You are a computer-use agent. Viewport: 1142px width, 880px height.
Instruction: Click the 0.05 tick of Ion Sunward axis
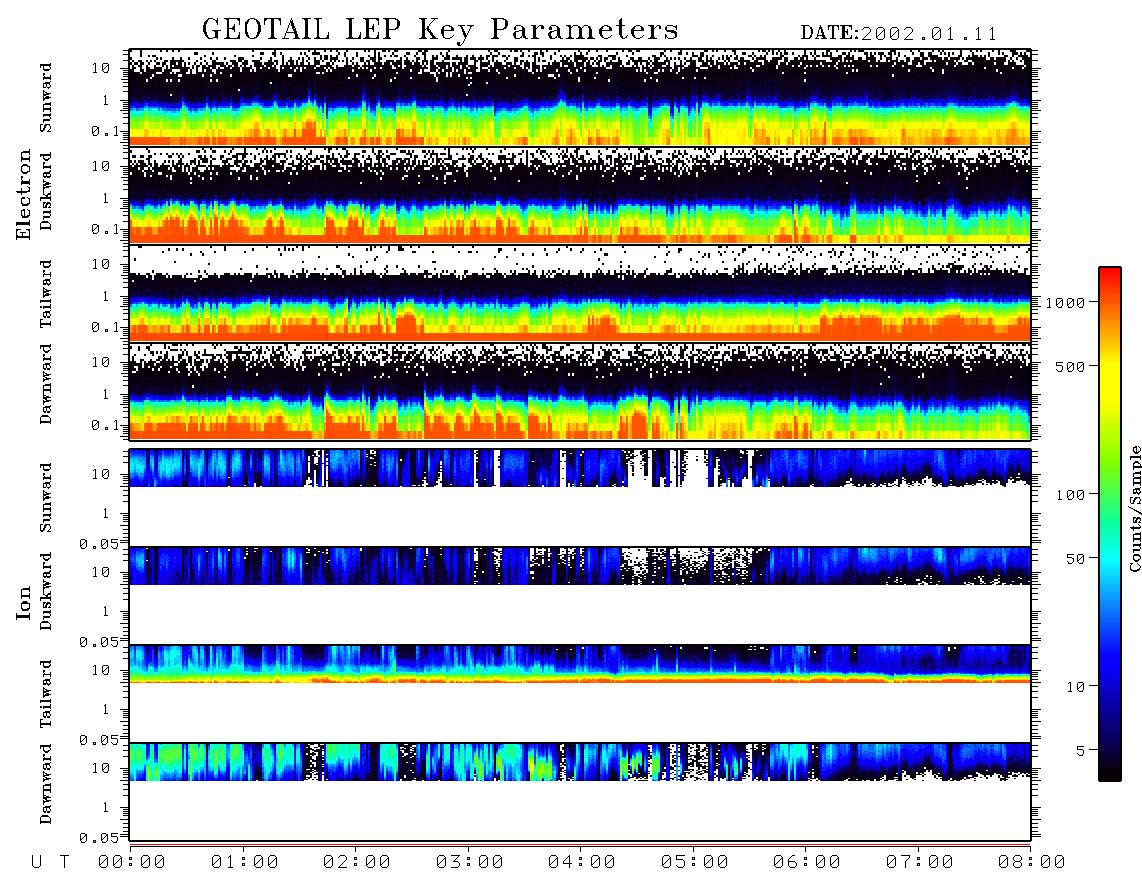click(98, 544)
